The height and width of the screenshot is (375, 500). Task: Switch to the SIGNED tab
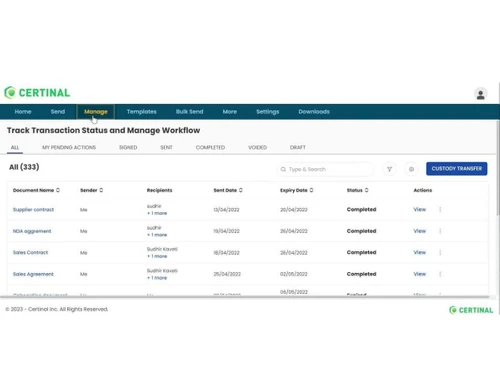coord(128,147)
